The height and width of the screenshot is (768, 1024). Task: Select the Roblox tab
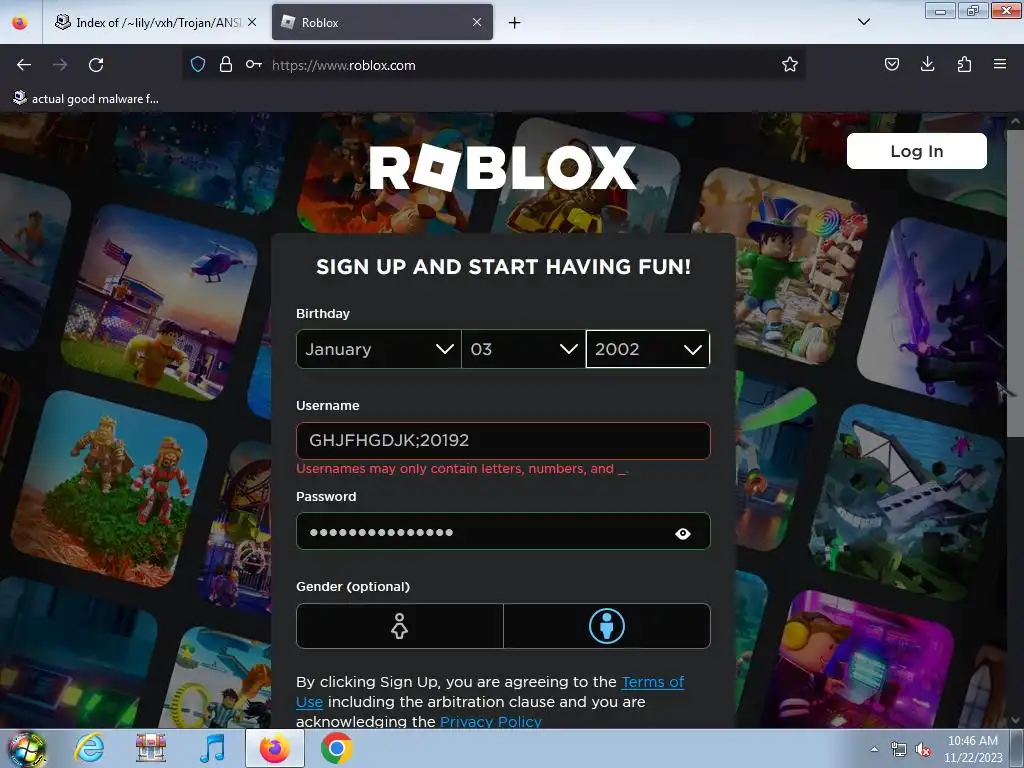point(382,23)
